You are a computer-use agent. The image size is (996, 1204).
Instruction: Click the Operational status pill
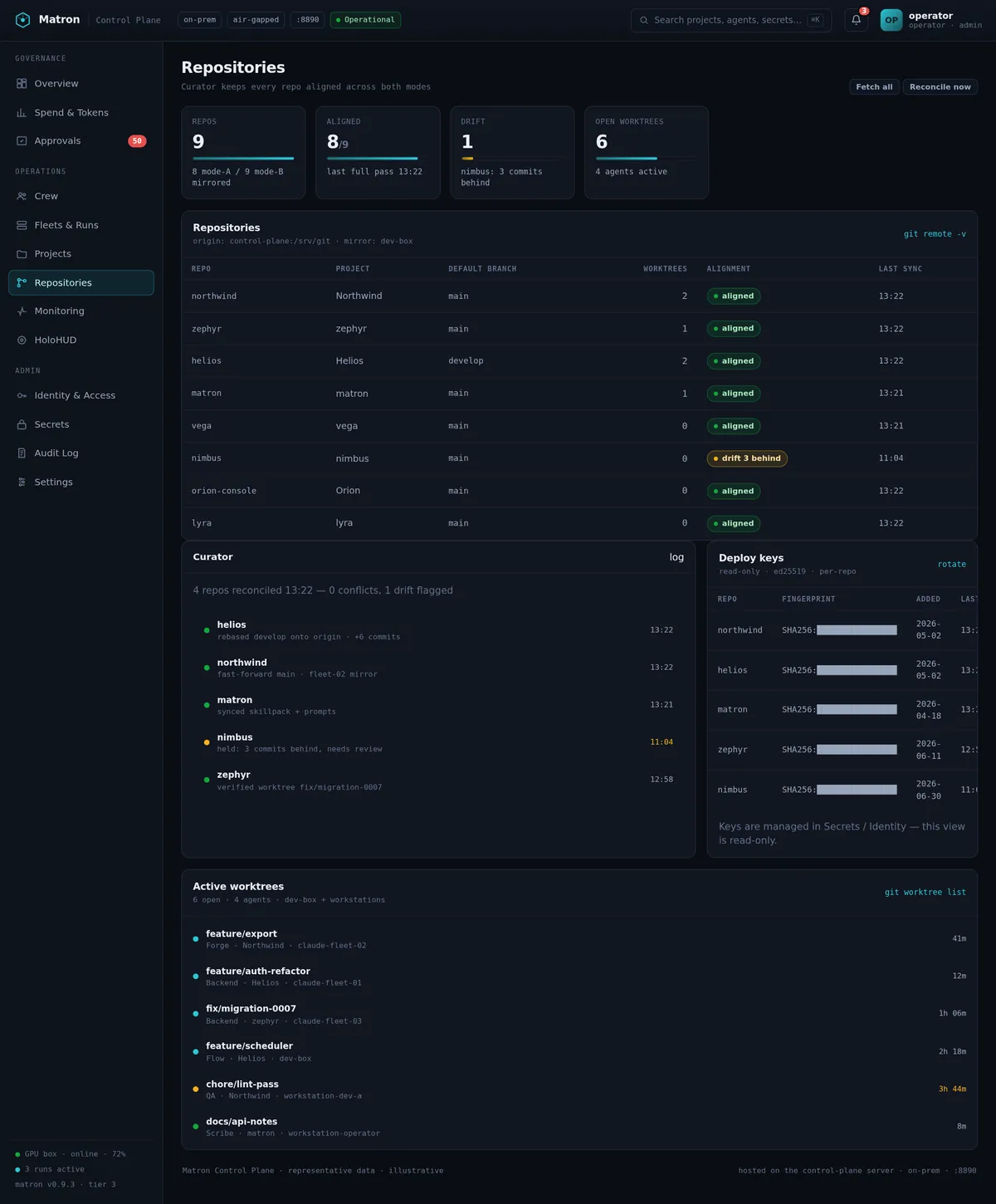(365, 20)
